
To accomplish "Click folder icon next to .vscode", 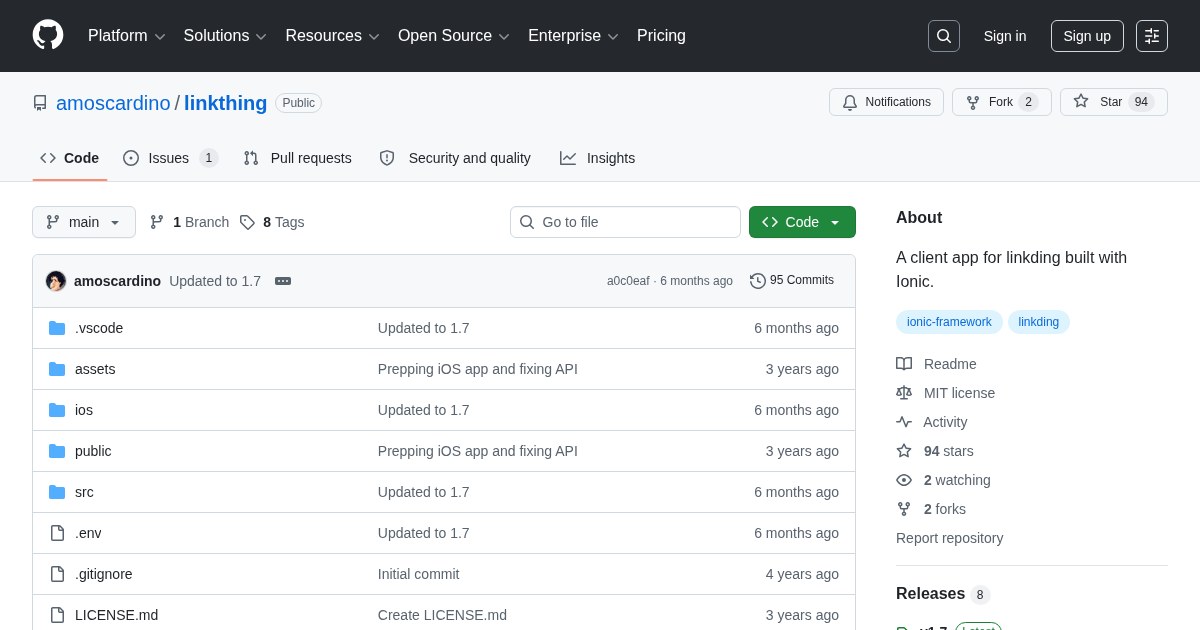I will (57, 328).
